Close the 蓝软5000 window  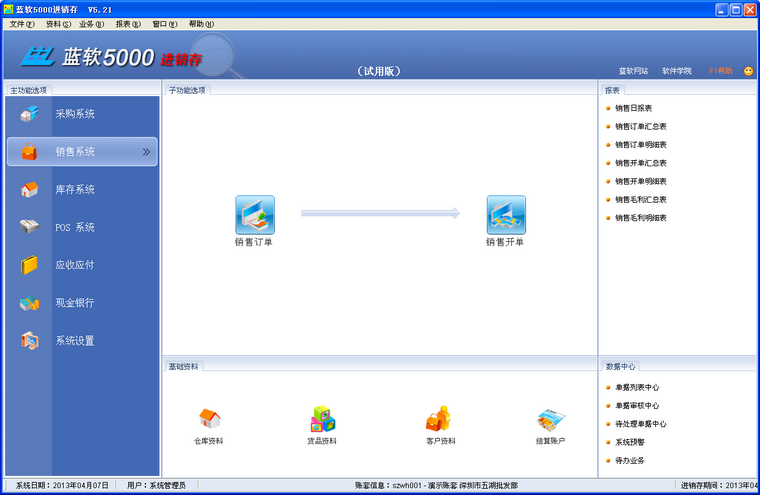750,10
